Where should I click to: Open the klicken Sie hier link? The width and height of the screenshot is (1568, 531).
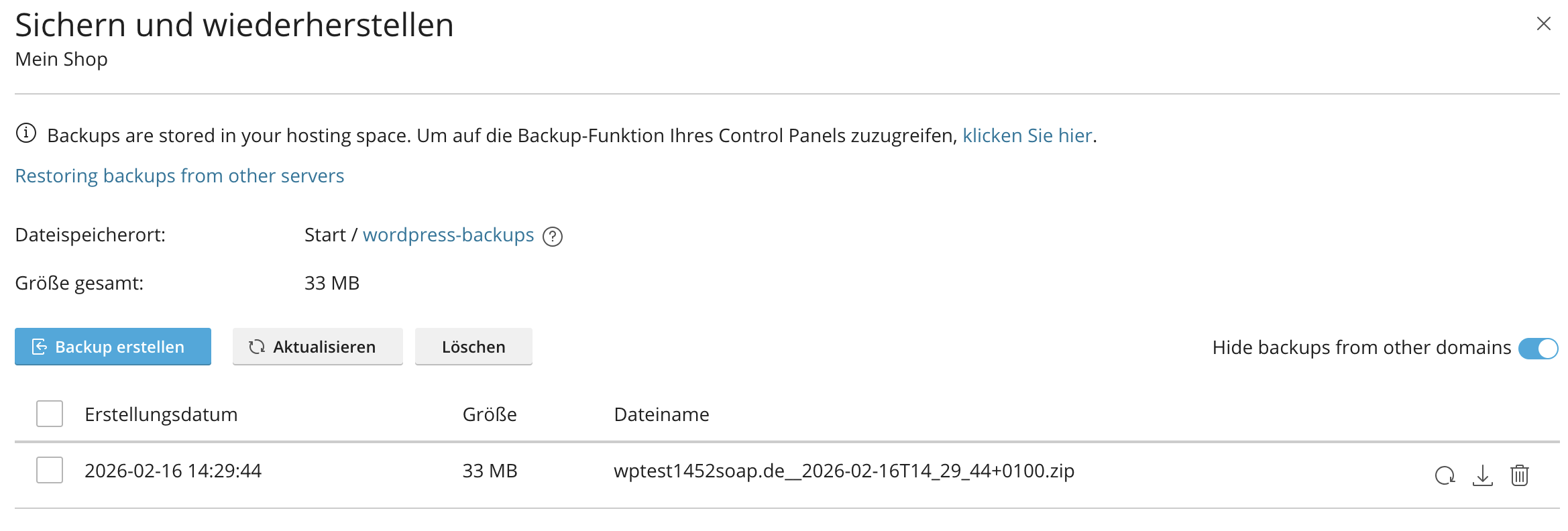[1027, 135]
